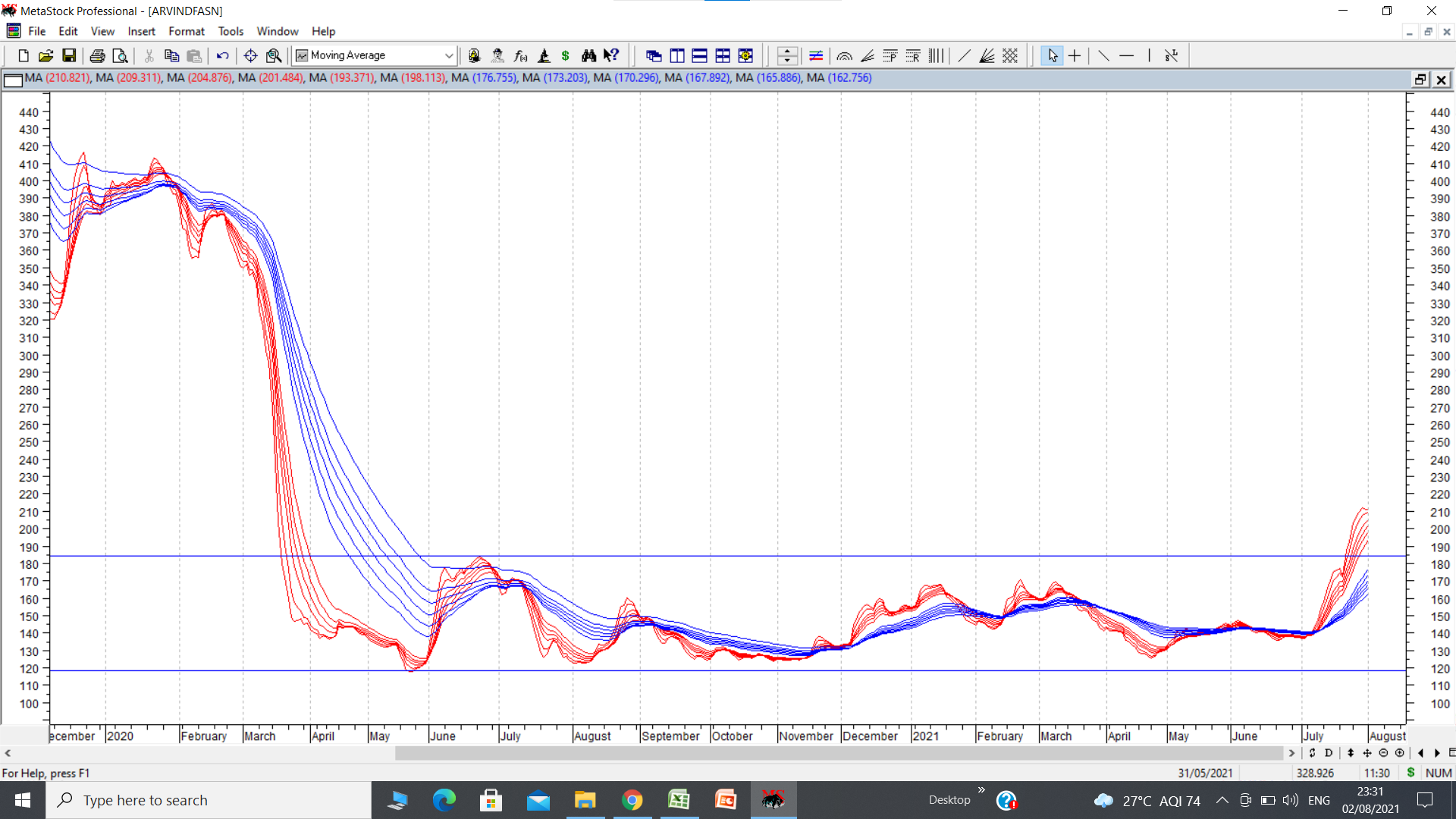The height and width of the screenshot is (819, 1456).
Task: Open Google Chrome from the taskbar
Action: pos(632,800)
